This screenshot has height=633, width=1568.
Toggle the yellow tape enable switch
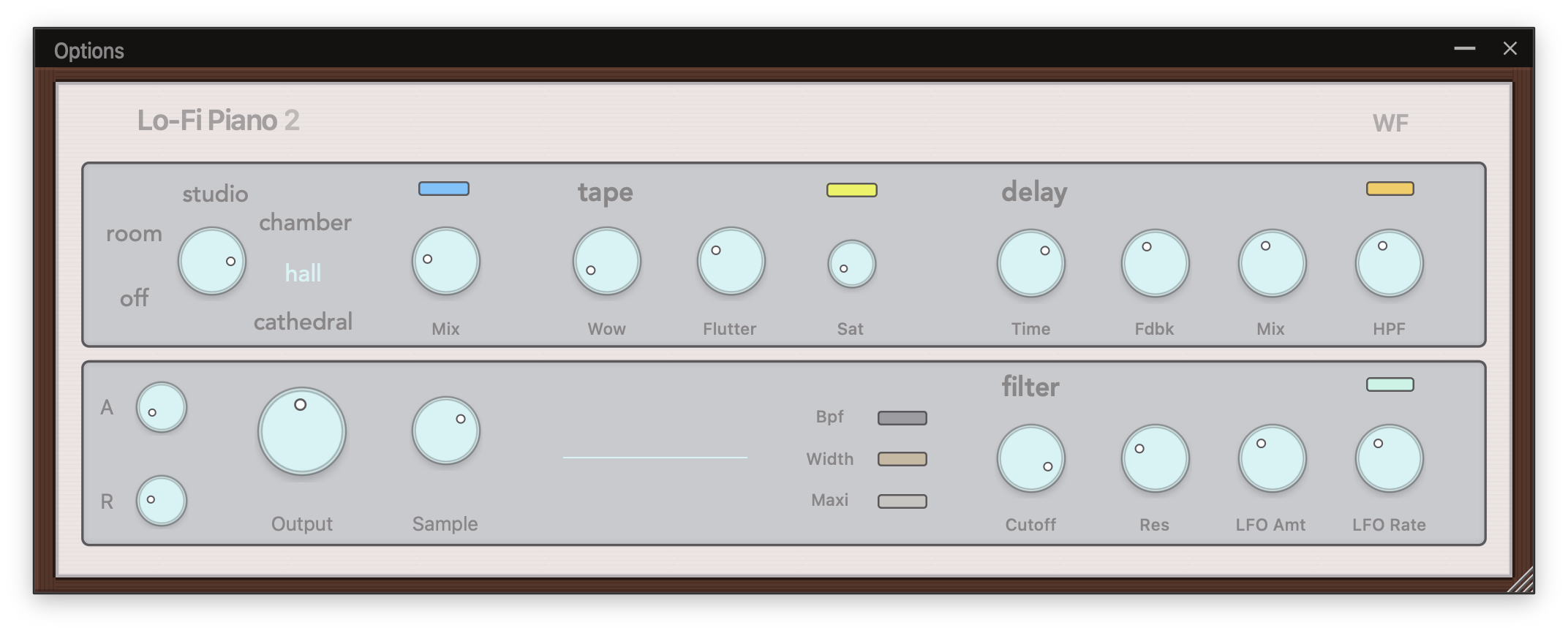pyautogui.click(x=852, y=190)
